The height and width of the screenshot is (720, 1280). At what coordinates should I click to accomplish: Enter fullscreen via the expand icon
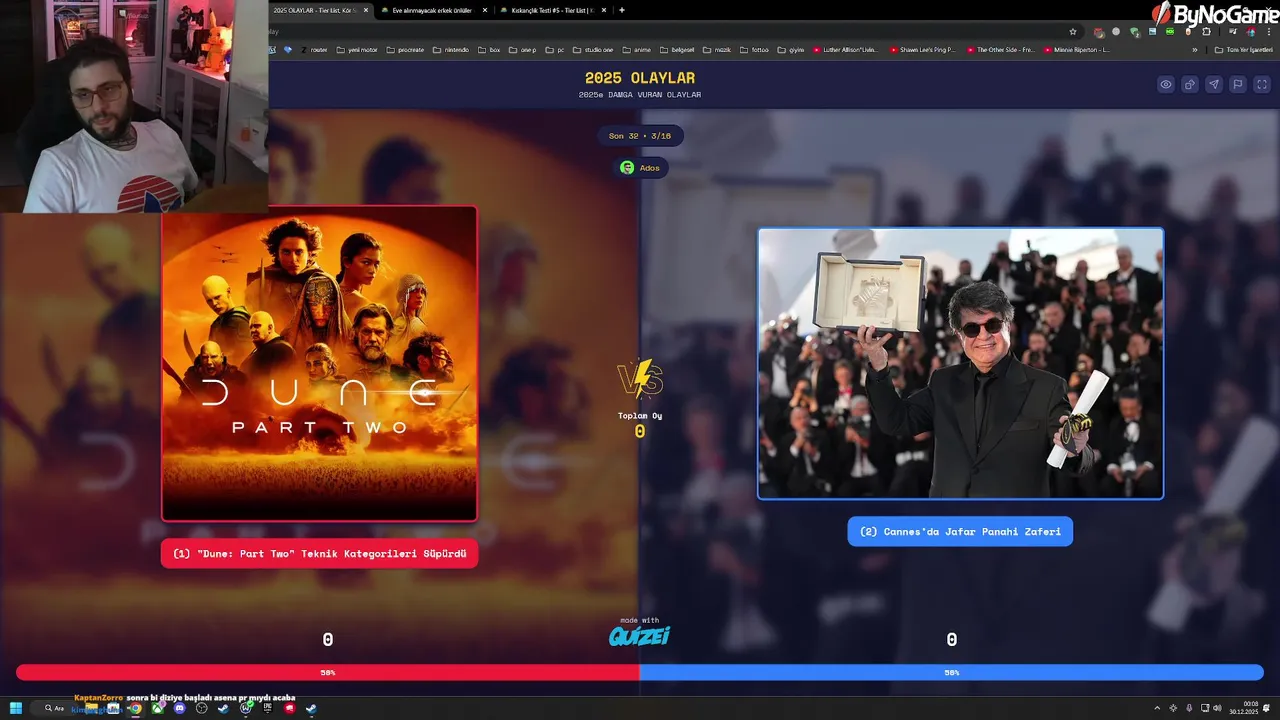point(1262,85)
